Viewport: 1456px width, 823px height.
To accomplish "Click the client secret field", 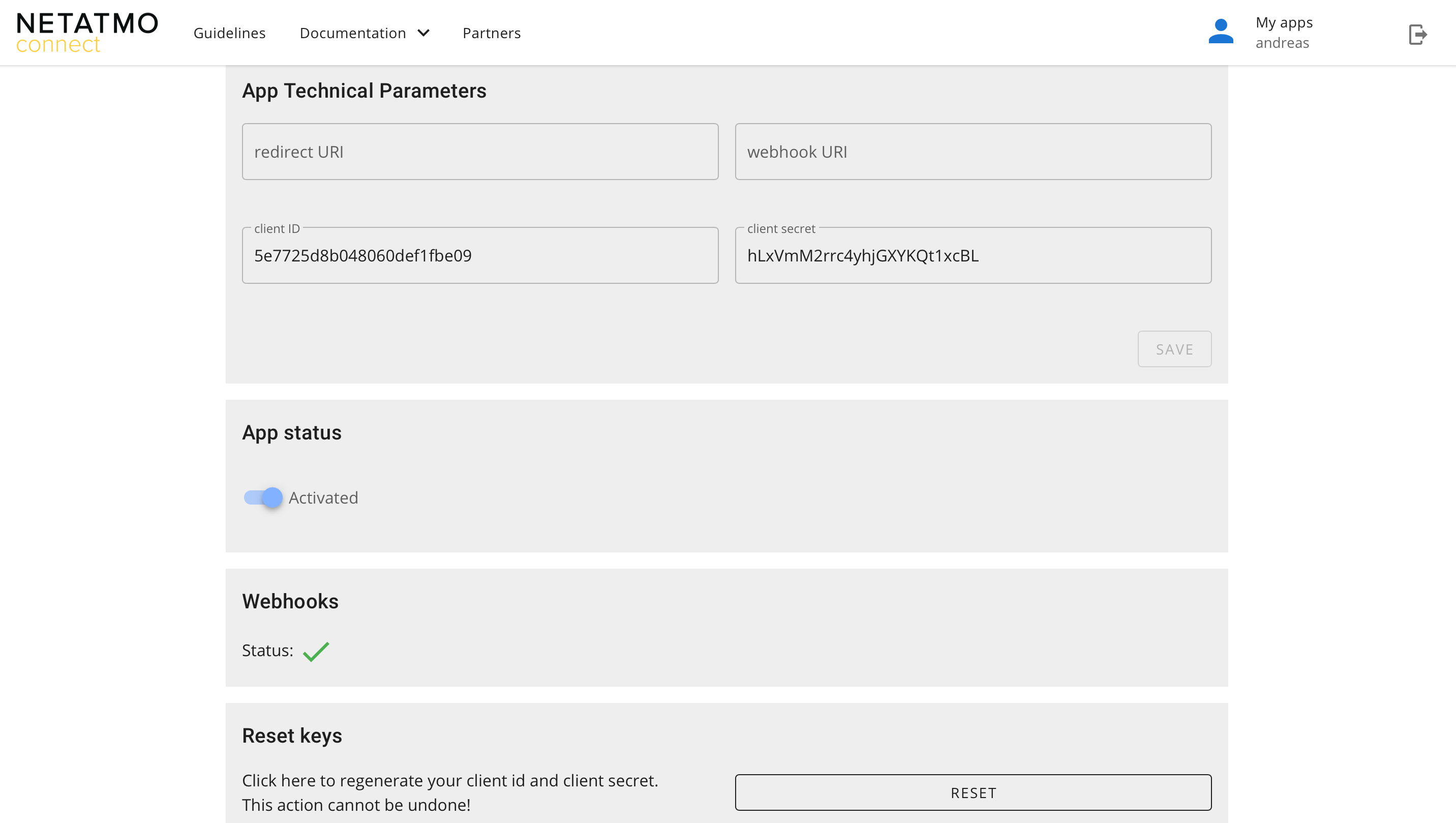I will click(x=973, y=256).
